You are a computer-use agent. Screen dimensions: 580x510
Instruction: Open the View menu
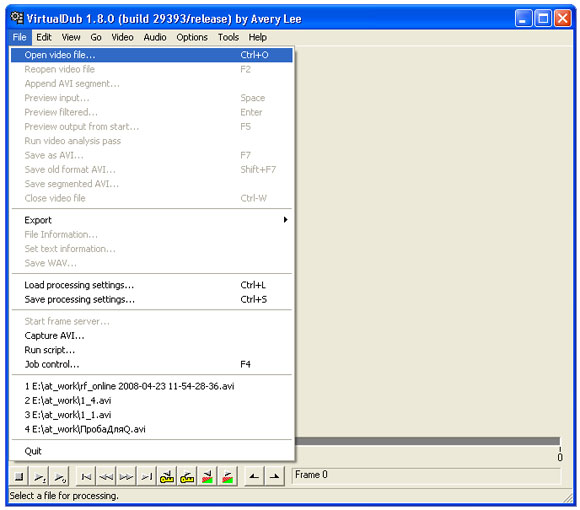[71, 37]
